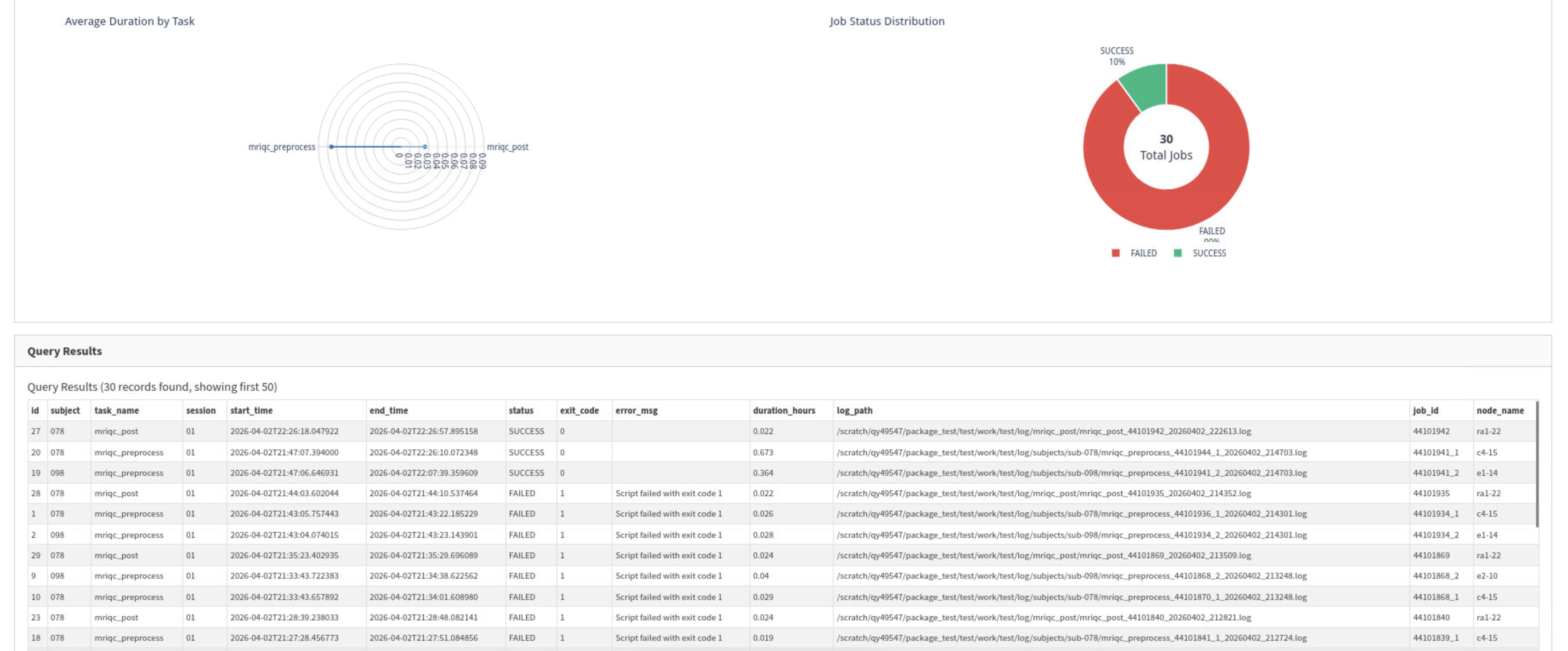Select the 'status' column header

(521, 410)
